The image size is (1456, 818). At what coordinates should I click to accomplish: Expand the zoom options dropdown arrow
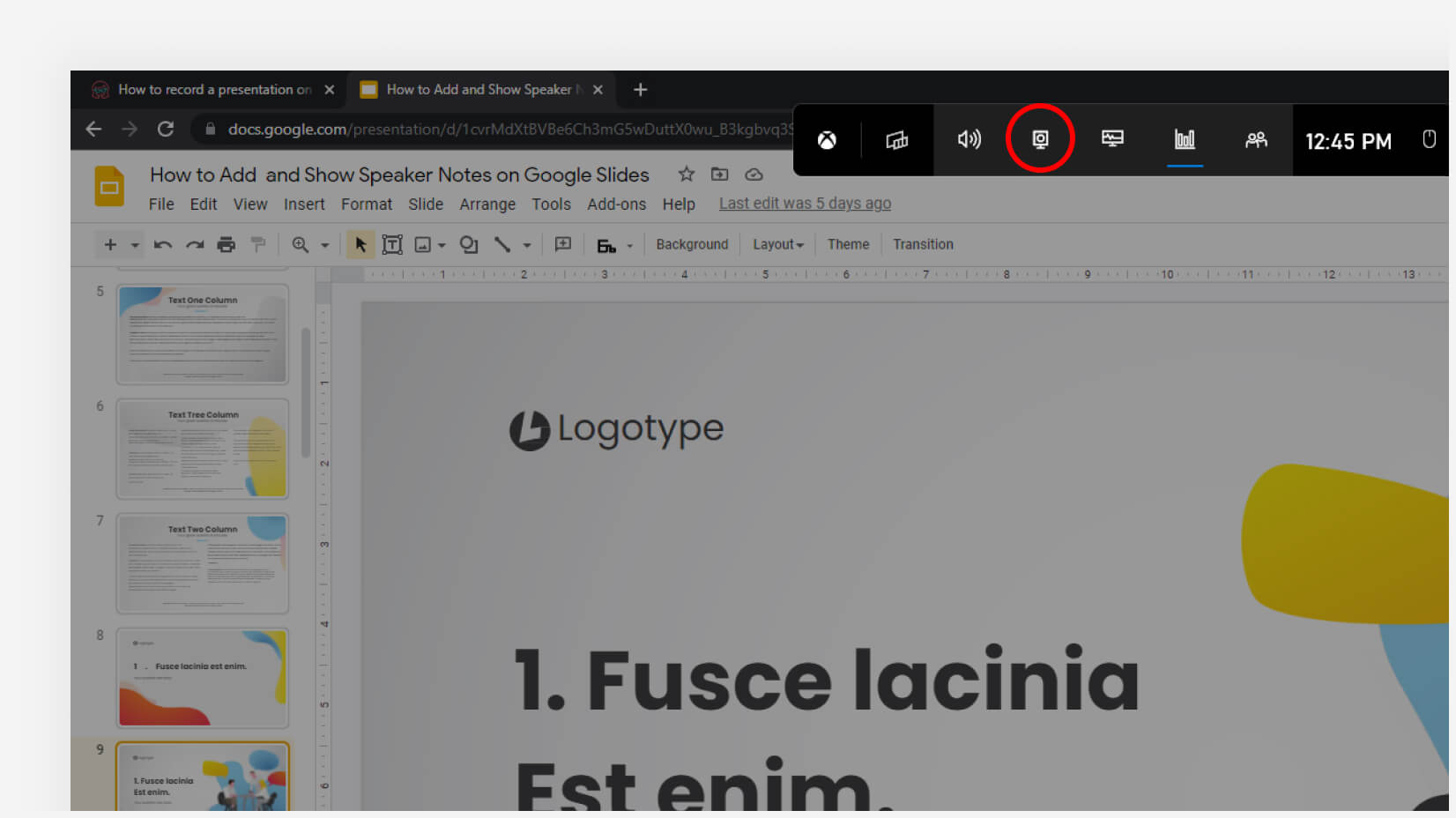click(324, 245)
